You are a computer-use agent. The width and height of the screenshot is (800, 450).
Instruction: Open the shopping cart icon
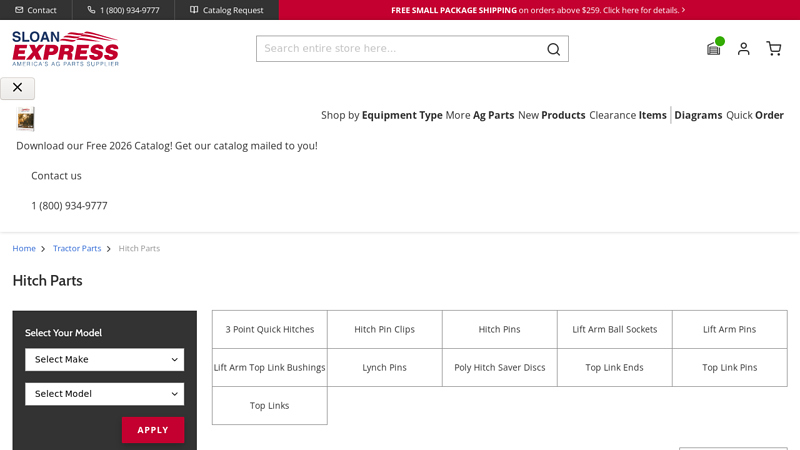click(773, 48)
